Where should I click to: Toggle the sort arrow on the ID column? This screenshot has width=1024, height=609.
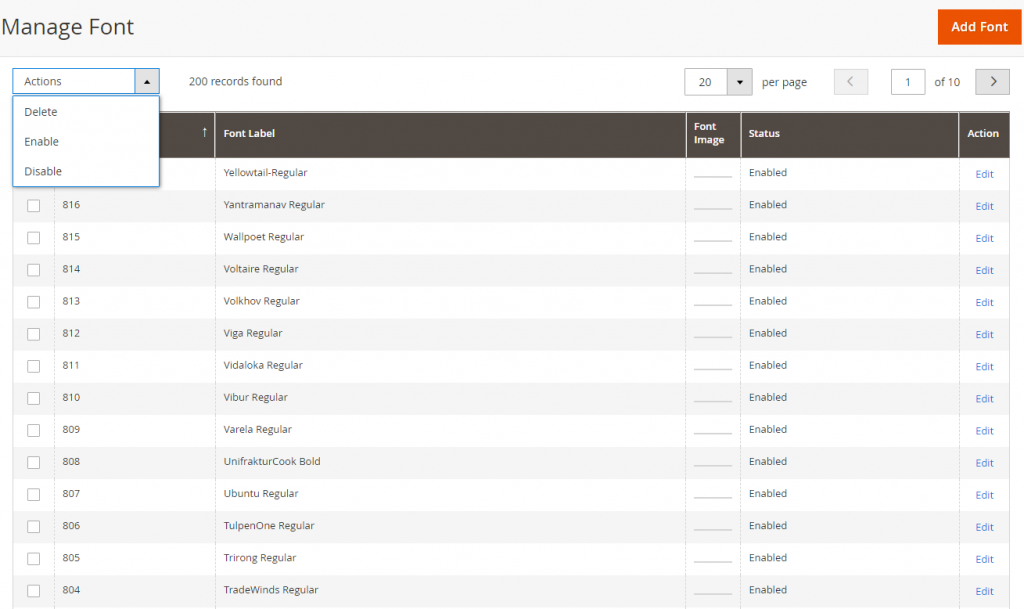point(206,133)
